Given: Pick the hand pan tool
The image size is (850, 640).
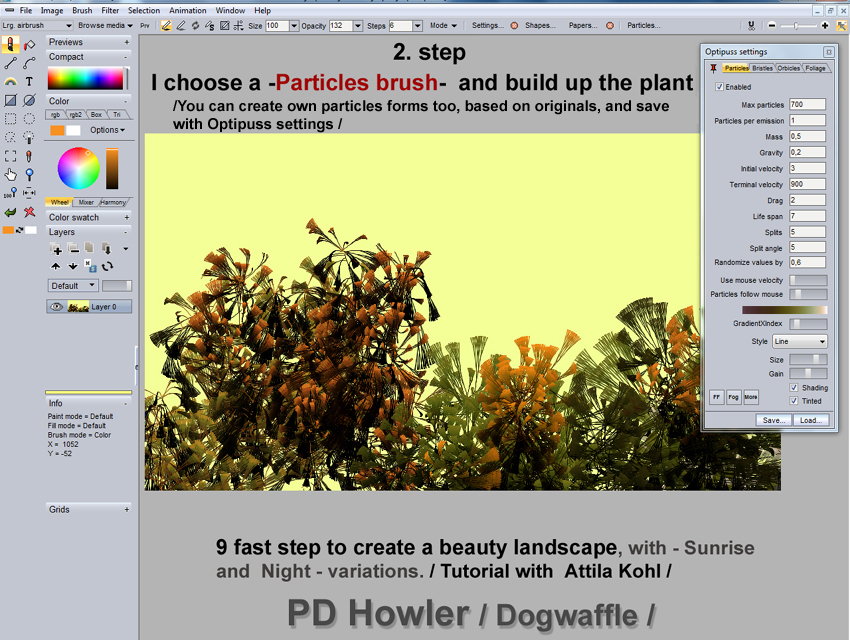Looking at the screenshot, I should pyautogui.click(x=10, y=174).
